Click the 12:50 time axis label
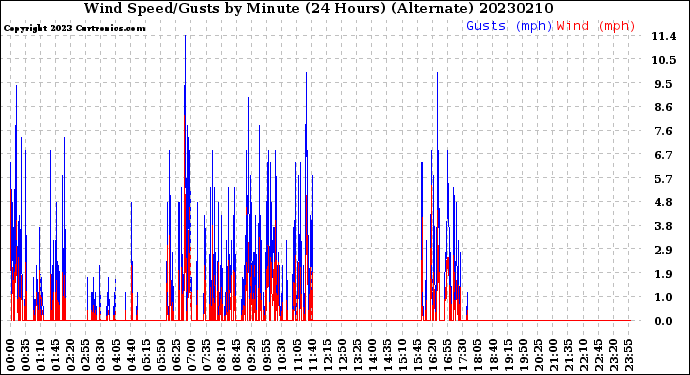690x375 pixels. [342, 355]
